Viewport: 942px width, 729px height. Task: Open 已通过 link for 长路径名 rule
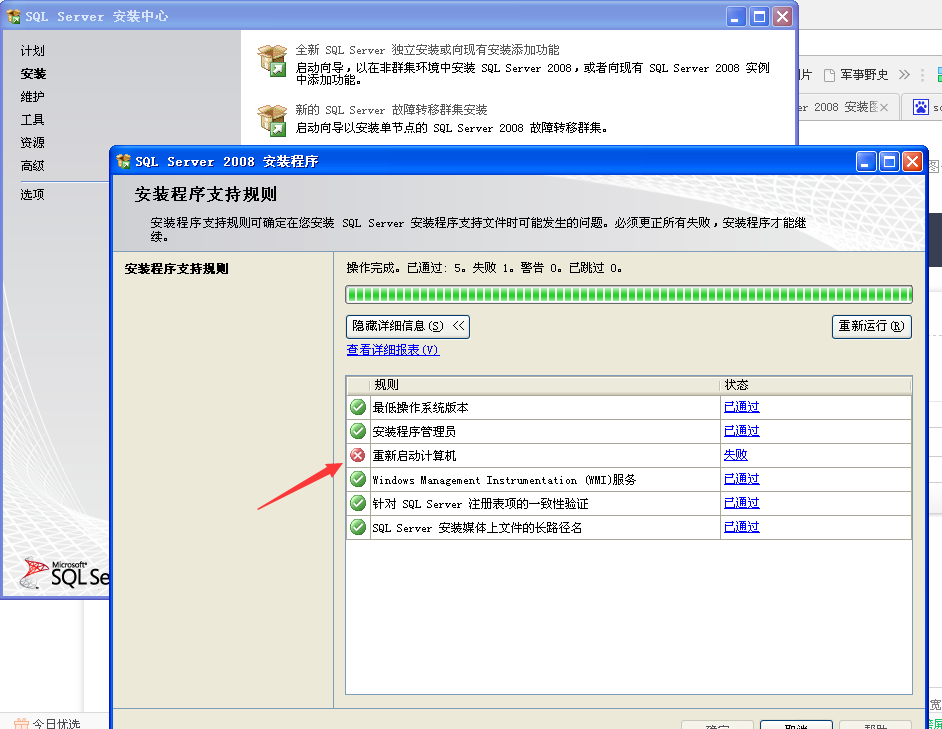pyautogui.click(x=741, y=527)
